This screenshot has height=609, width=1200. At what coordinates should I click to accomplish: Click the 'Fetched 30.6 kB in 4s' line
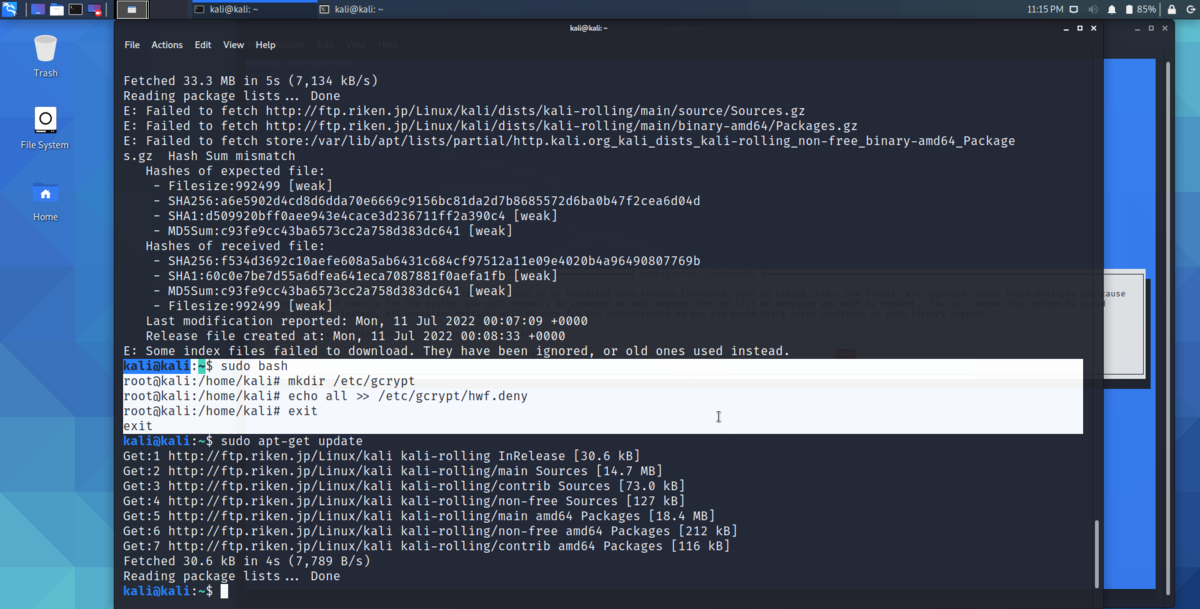(246, 561)
